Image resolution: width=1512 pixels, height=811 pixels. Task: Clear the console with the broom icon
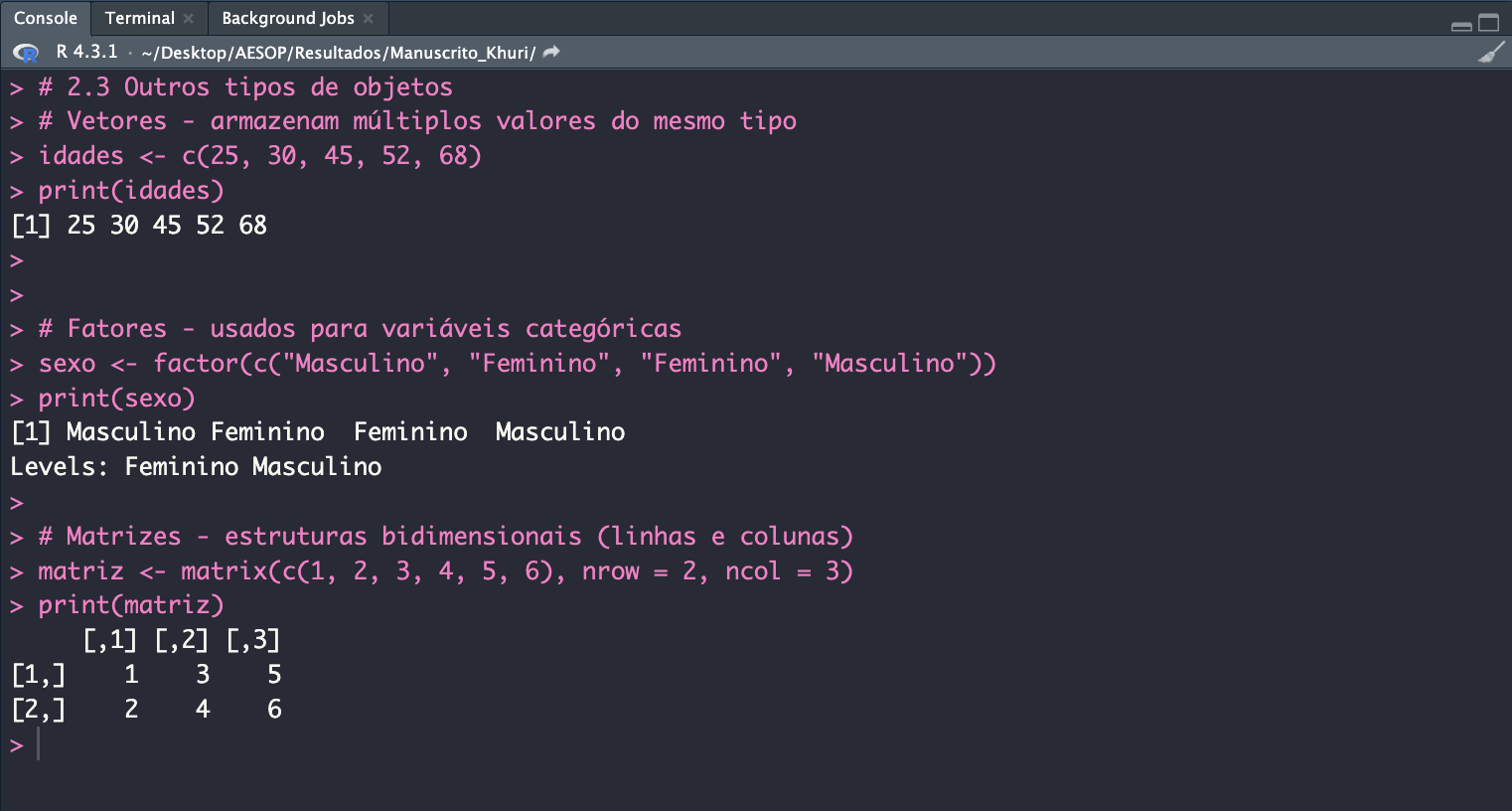pos(1490,53)
